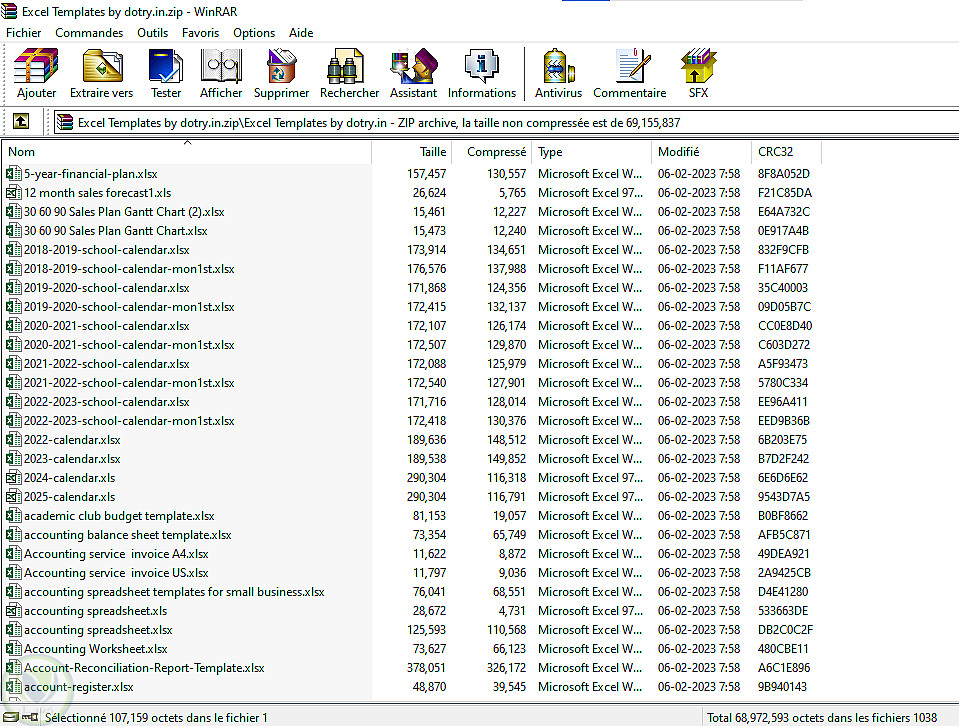Click the WinRAR title bar icon
Image resolution: width=959 pixels, height=726 pixels.
[x=9, y=11]
